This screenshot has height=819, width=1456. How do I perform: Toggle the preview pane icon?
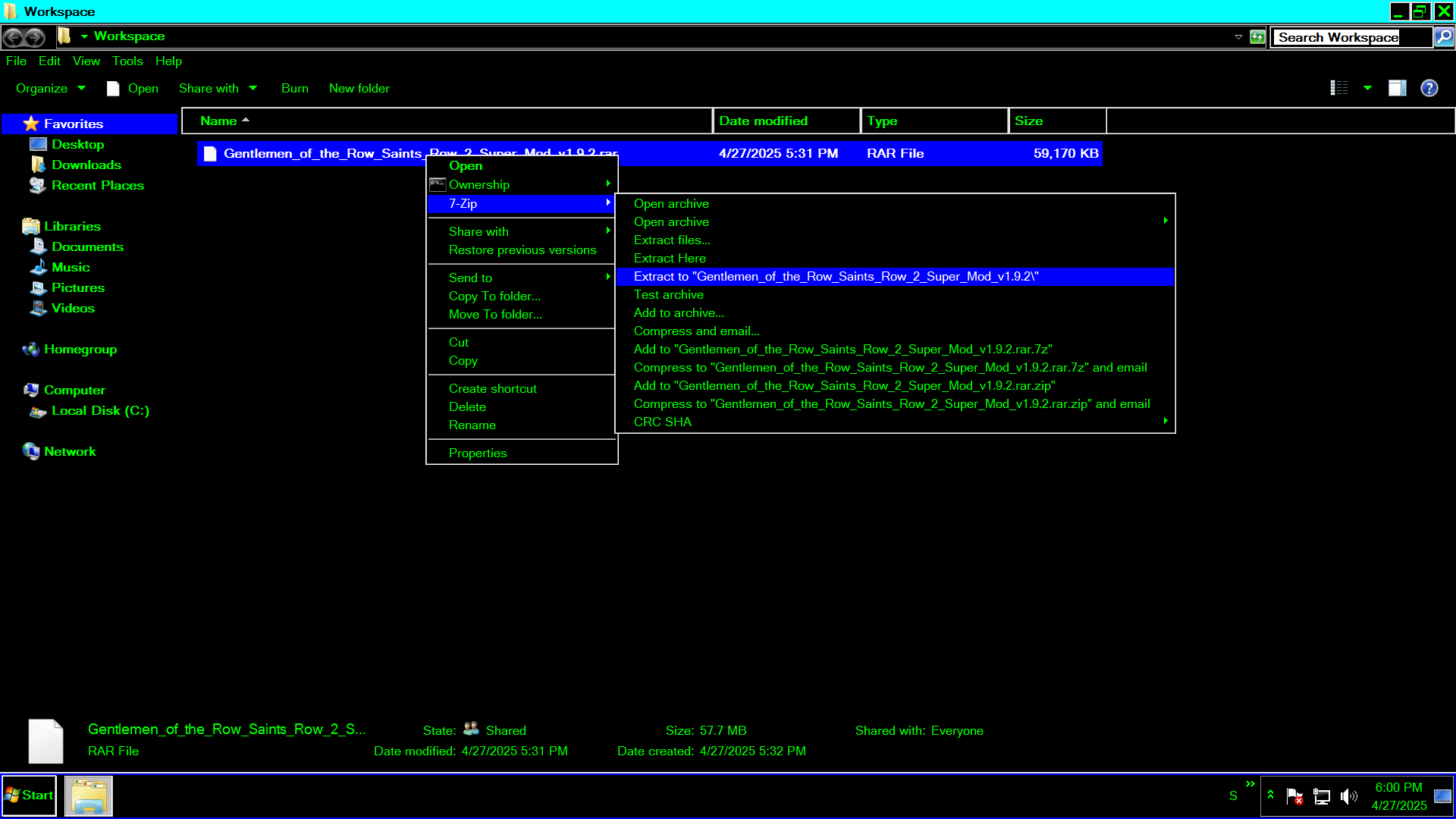[1397, 88]
